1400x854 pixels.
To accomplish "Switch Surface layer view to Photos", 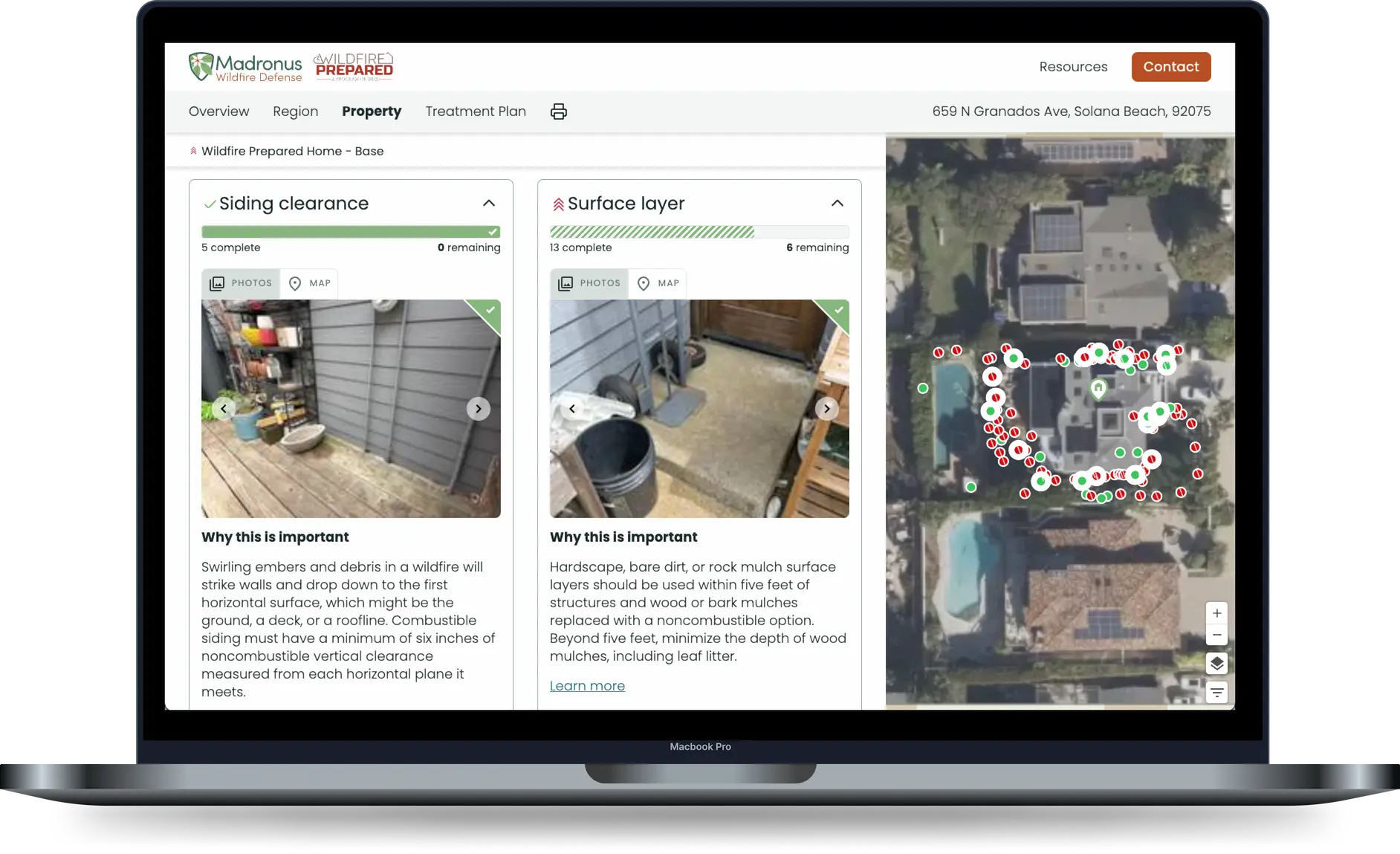I will pyautogui.click(x=589, y=283).
